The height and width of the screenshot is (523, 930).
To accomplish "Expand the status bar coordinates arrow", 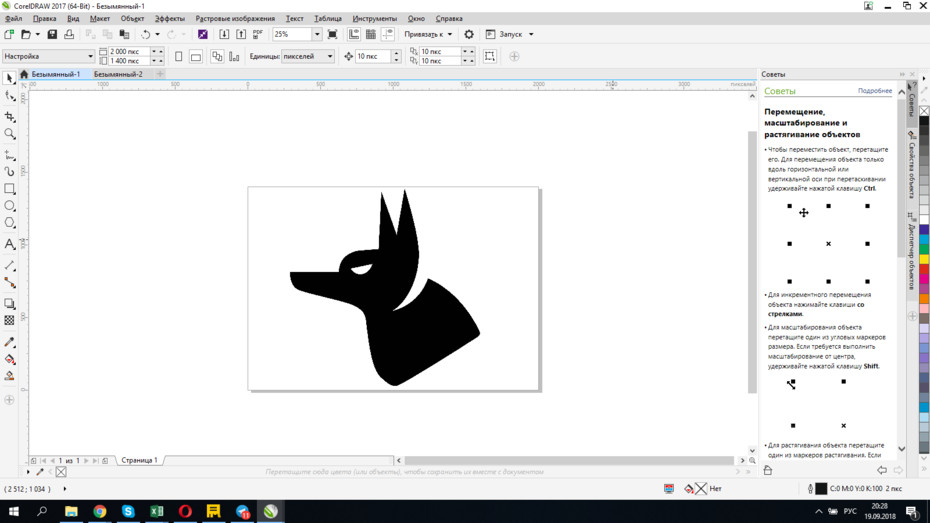I will pyautogui.click(x=65, y=489).
